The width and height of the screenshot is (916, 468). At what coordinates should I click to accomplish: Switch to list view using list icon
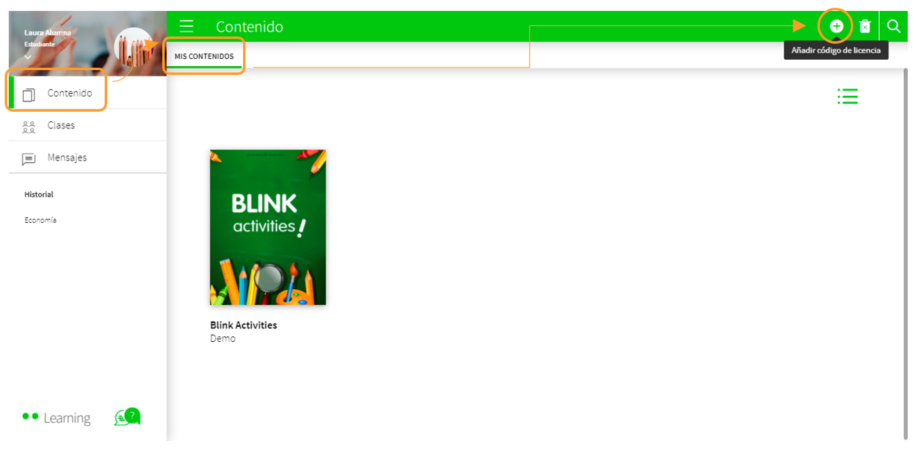848,96
